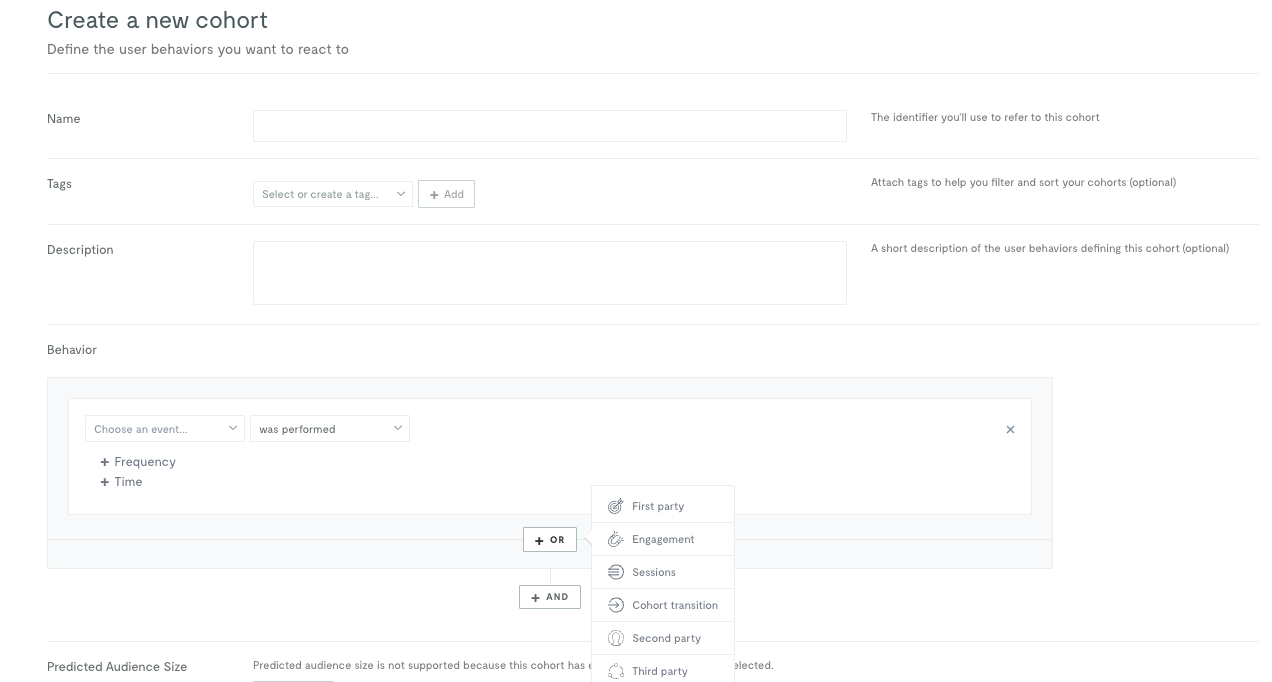The width and height of the screenshot is (1272, 682).
Task: Open the Select or create a tag dropdown
Action: pos(333,194)
